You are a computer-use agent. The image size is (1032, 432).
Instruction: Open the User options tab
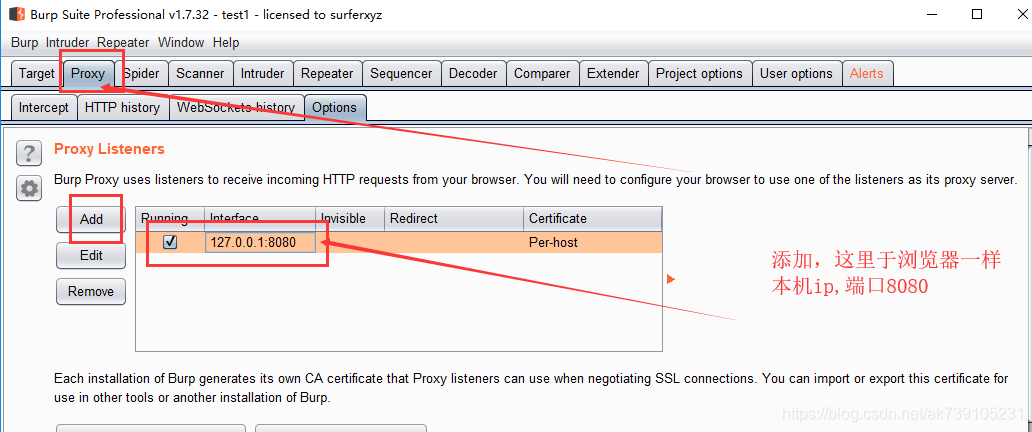pyautogui.click(x=796, y=73)
